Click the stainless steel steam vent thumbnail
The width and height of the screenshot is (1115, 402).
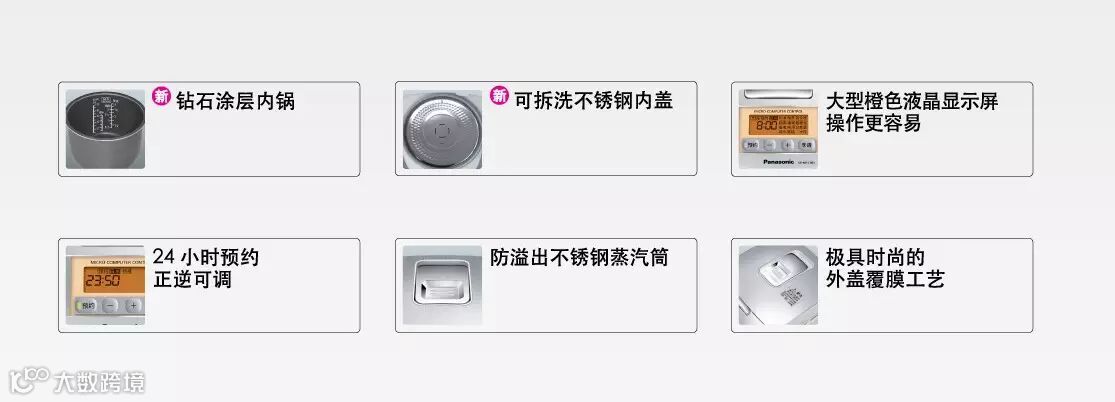442,285
